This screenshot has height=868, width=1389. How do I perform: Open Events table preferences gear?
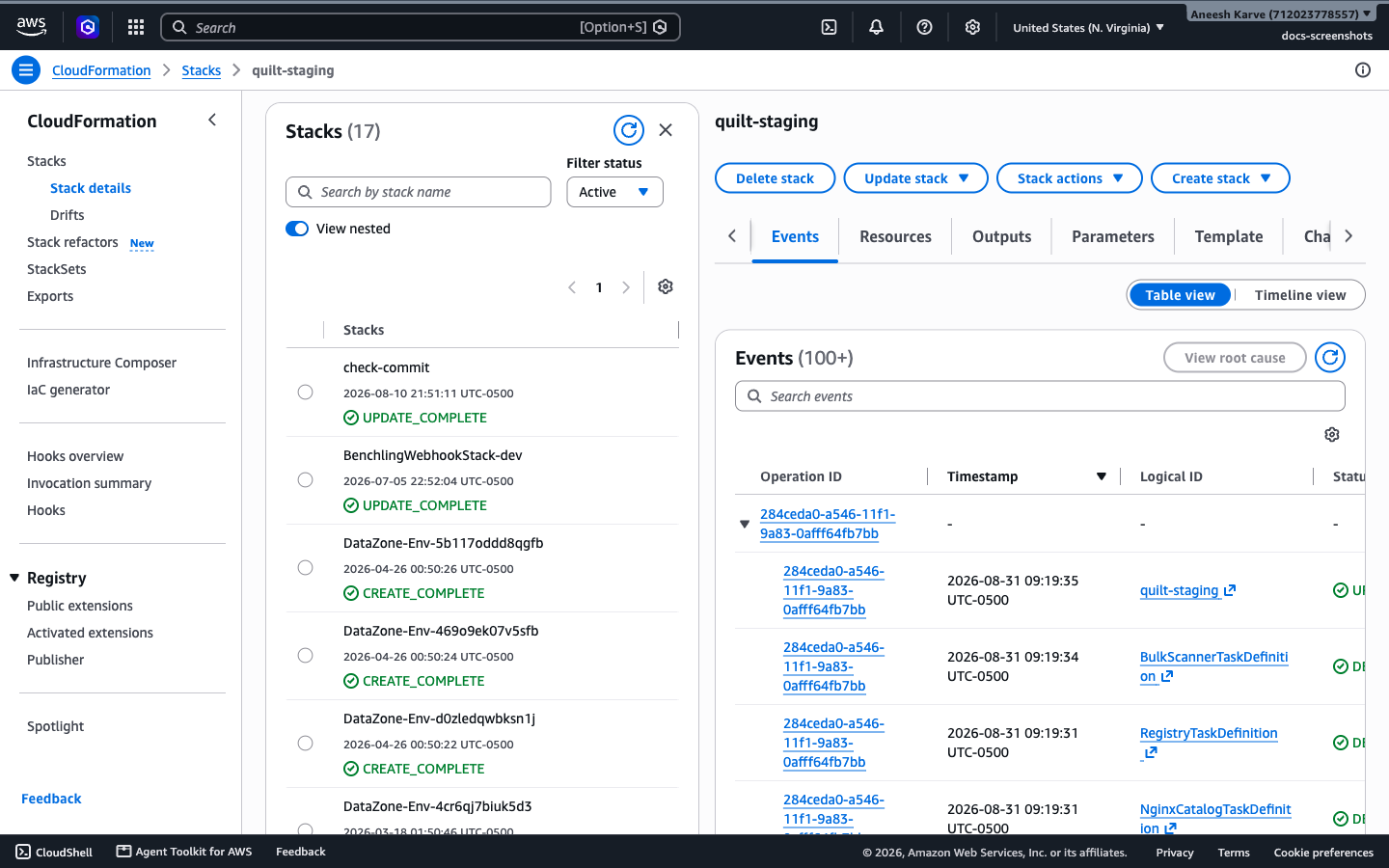pyautogui.click(x=1332, y=435)
